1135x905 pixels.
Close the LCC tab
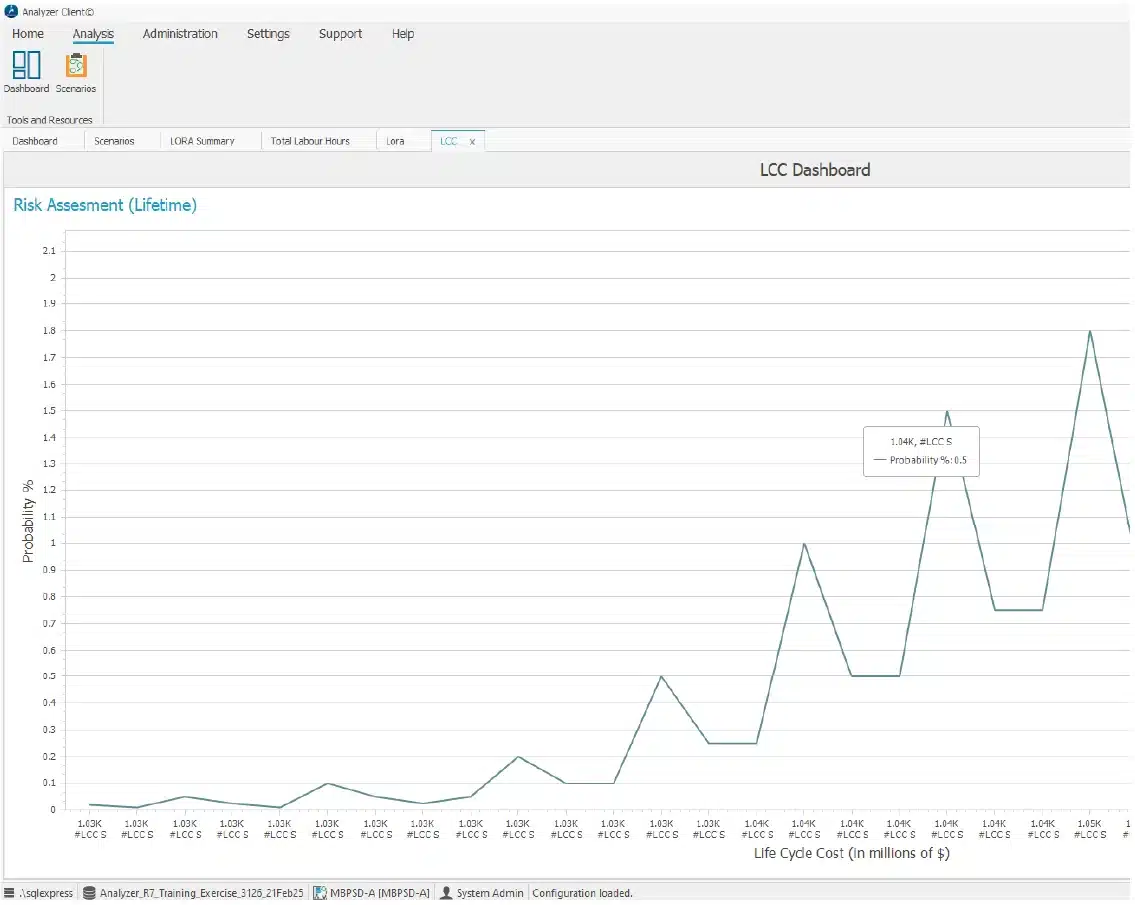coord(472,142)
